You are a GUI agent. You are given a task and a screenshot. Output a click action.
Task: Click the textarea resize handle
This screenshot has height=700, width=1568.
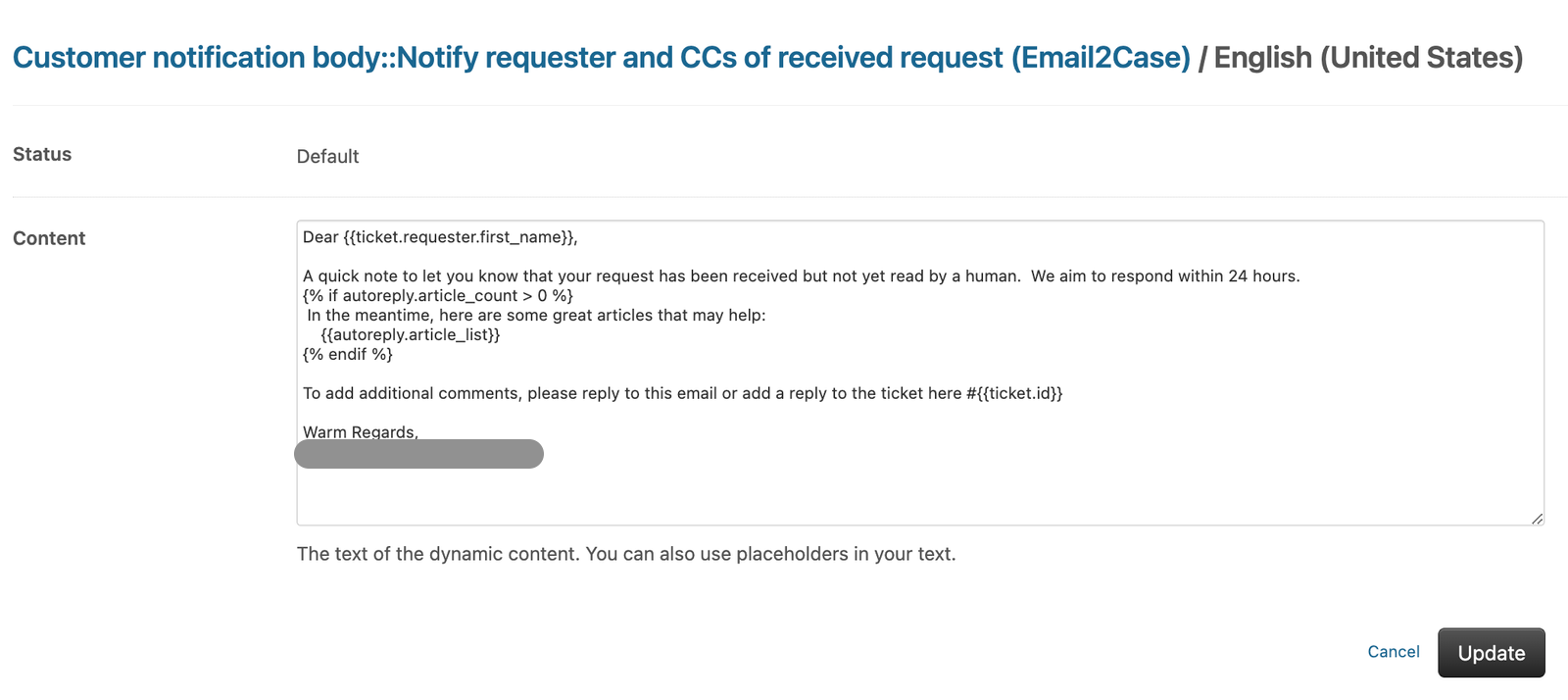(1537, 518)
